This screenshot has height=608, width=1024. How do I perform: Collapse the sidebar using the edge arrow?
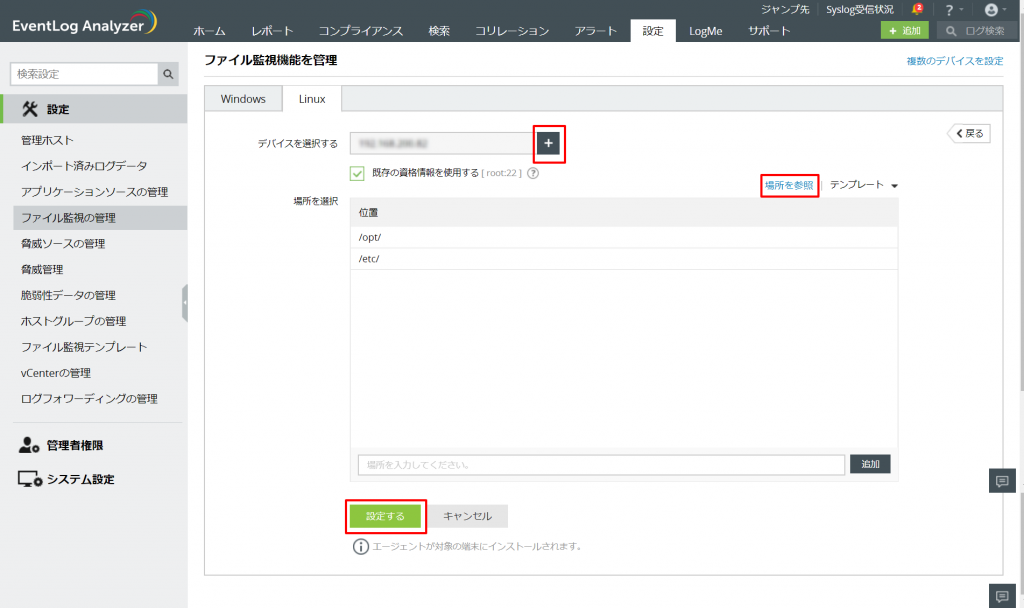click(x=186, y=304)
